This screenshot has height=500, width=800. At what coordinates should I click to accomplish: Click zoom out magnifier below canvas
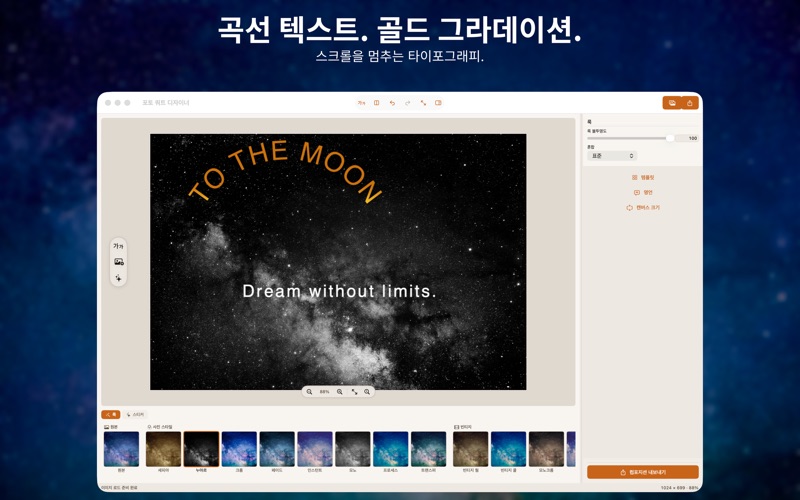309,392
